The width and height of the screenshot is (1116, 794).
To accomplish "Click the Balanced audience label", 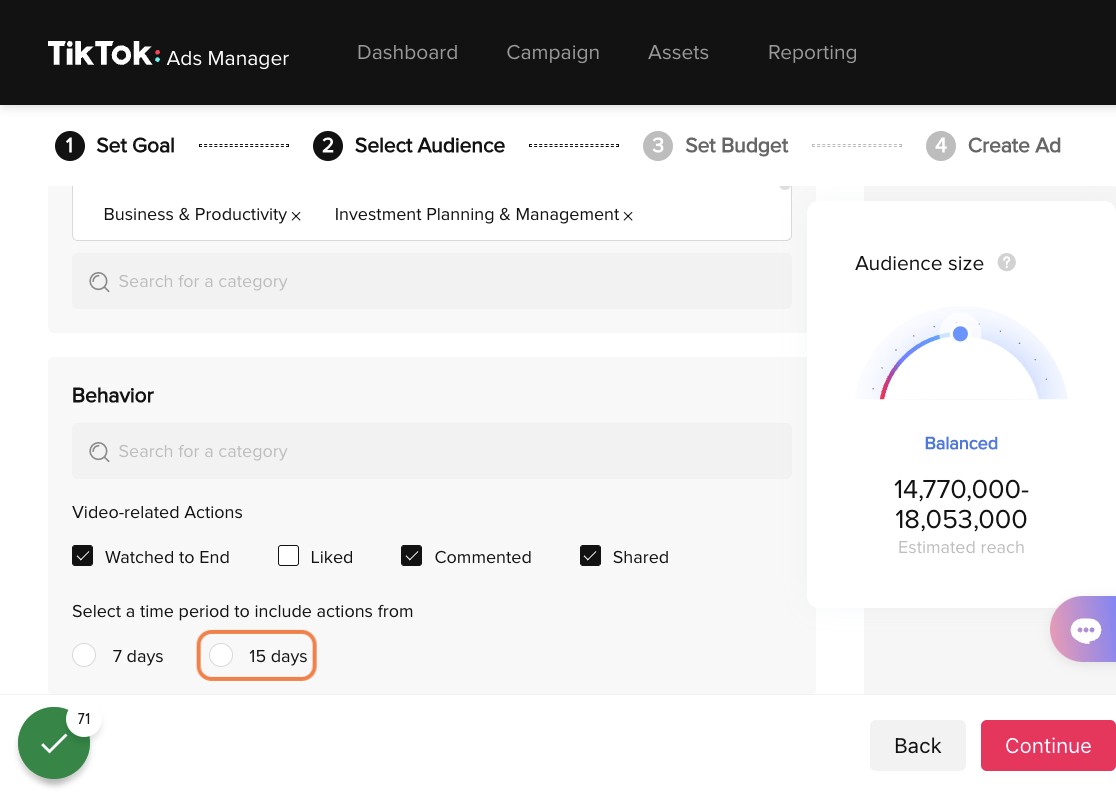I will coord(961,443).
